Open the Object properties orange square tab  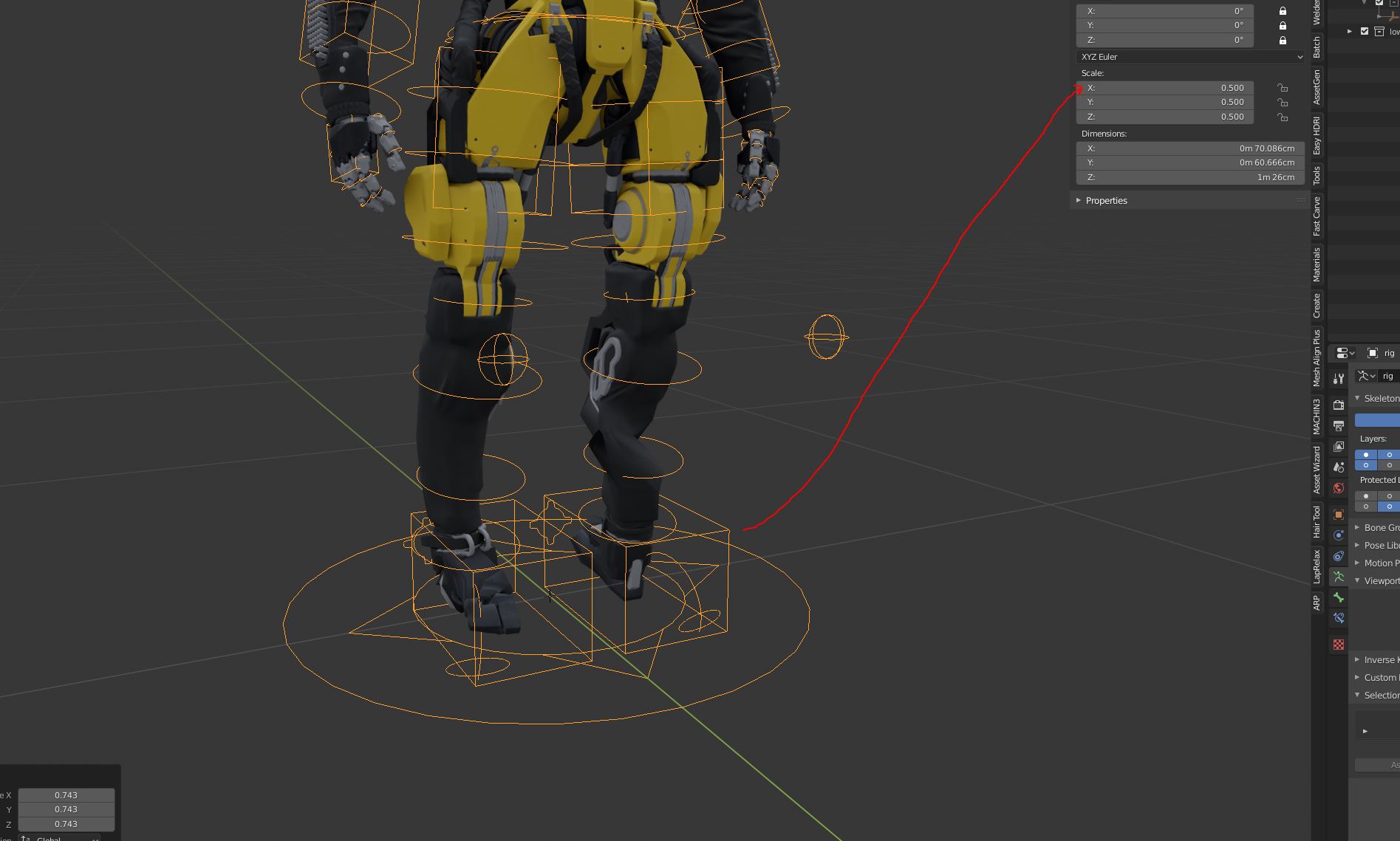tap(1339, 515)
